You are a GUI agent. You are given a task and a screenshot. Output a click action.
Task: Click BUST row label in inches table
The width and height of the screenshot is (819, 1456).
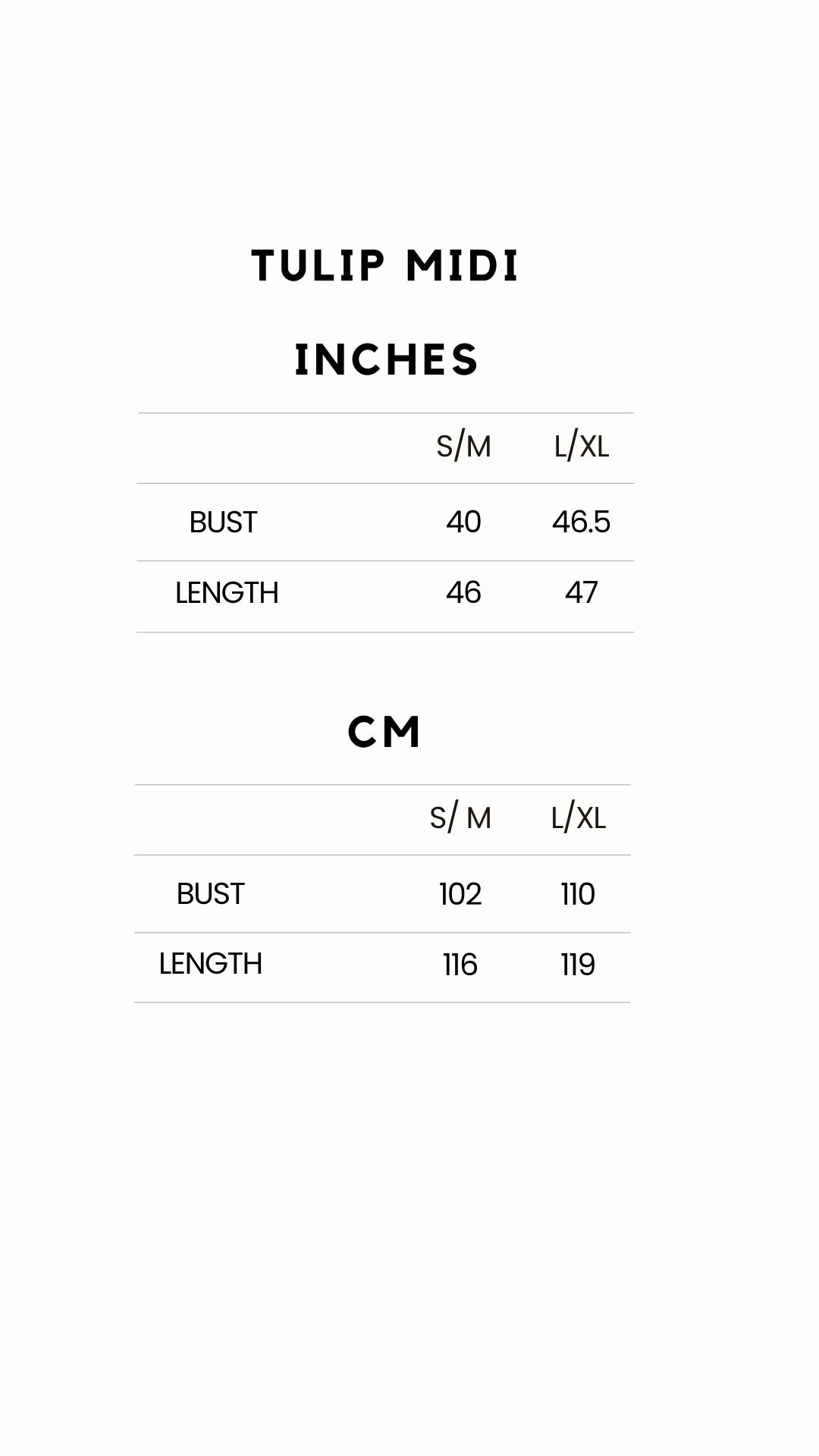coord(223,522)
